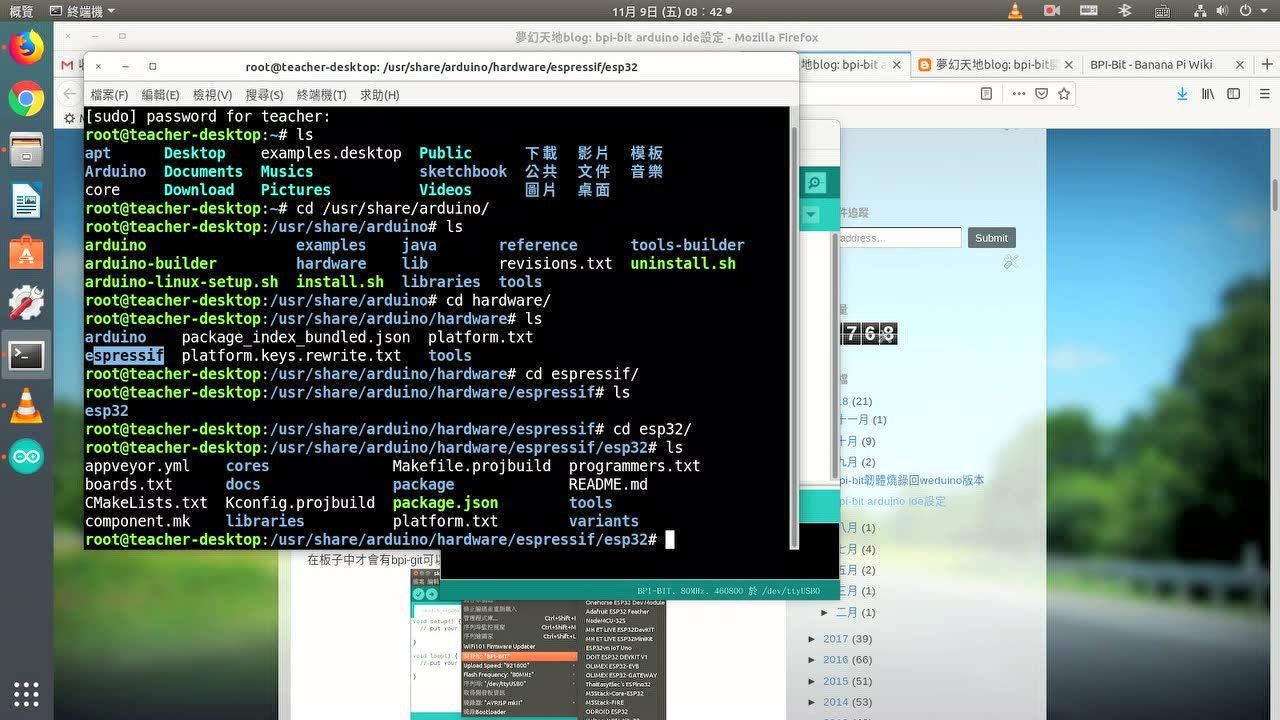This screenshot has width=1280, height=720.
Task: Switch to the Terminal dock icon
Action: click(27, 355)
